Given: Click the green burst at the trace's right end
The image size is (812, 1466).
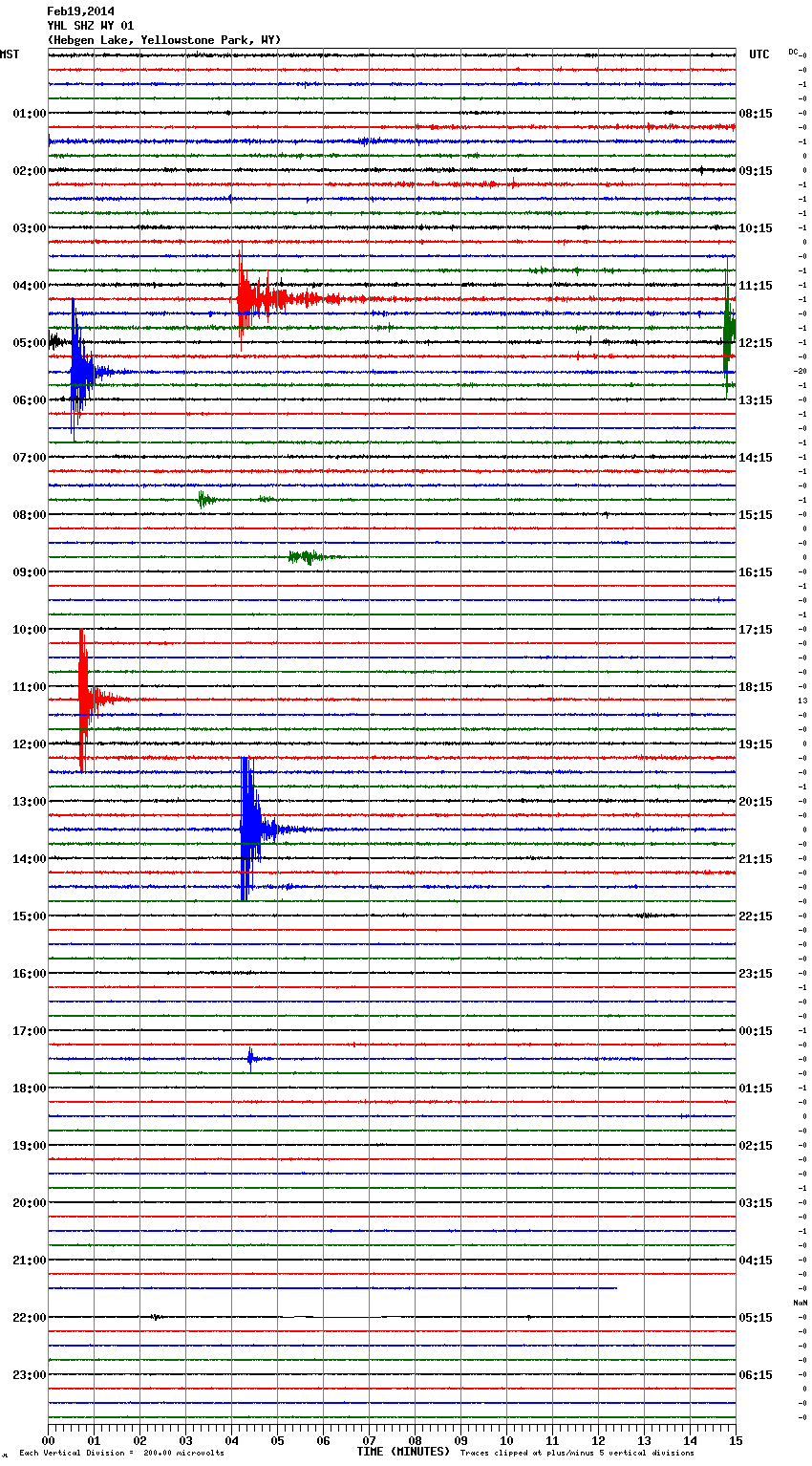Looking at the screenshot, I should click(729, 328).
